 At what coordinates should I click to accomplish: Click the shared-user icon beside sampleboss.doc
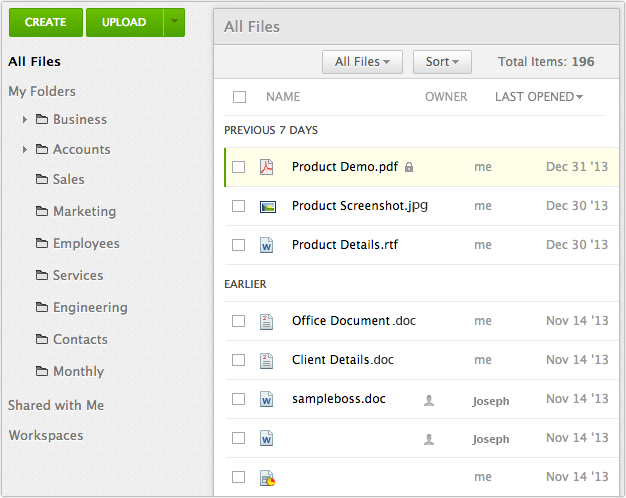pyautogui.click(x=429, y=400)
